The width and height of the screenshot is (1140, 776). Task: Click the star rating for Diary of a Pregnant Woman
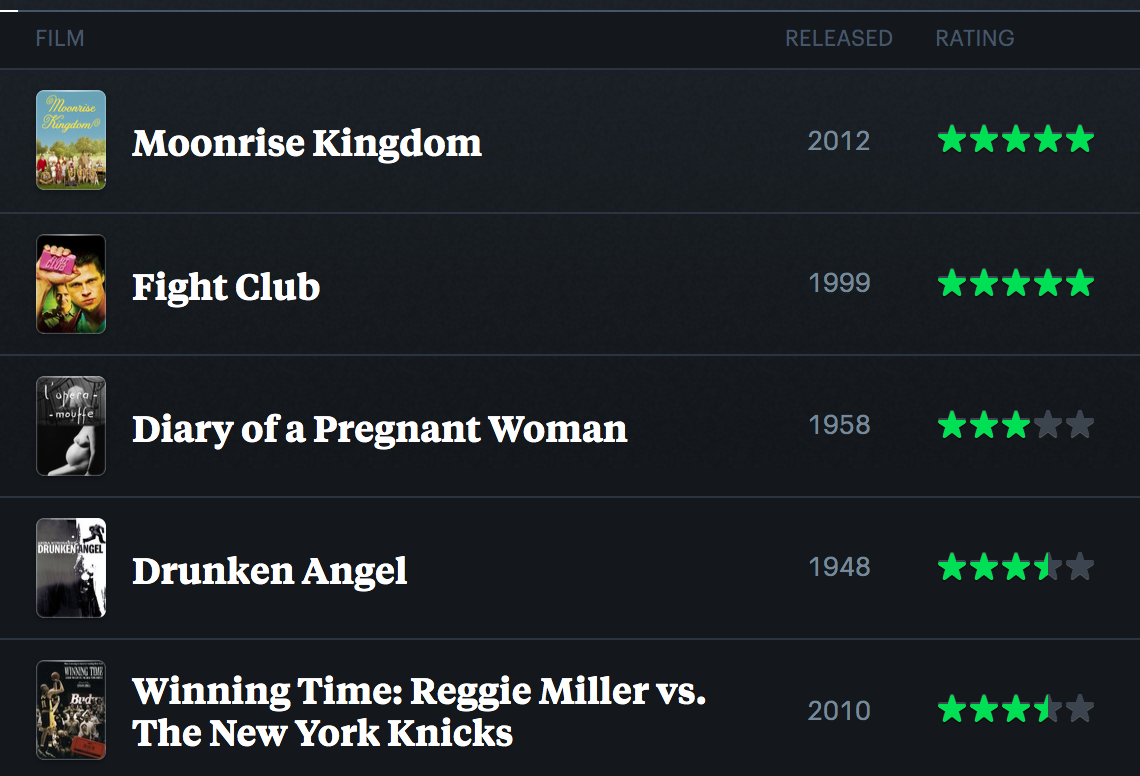(x=1015, y=426)
